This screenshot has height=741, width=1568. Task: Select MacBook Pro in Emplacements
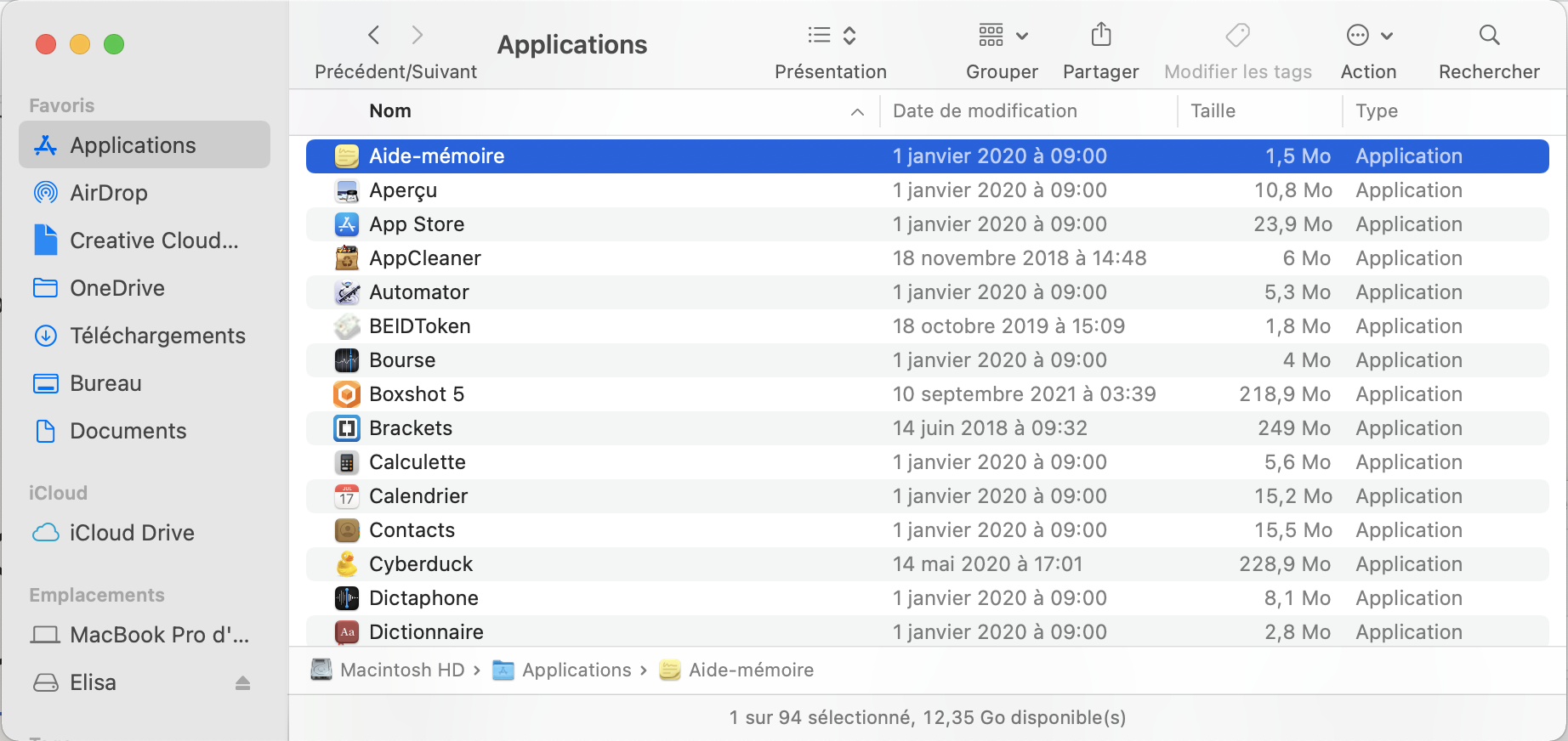(145, 635)
